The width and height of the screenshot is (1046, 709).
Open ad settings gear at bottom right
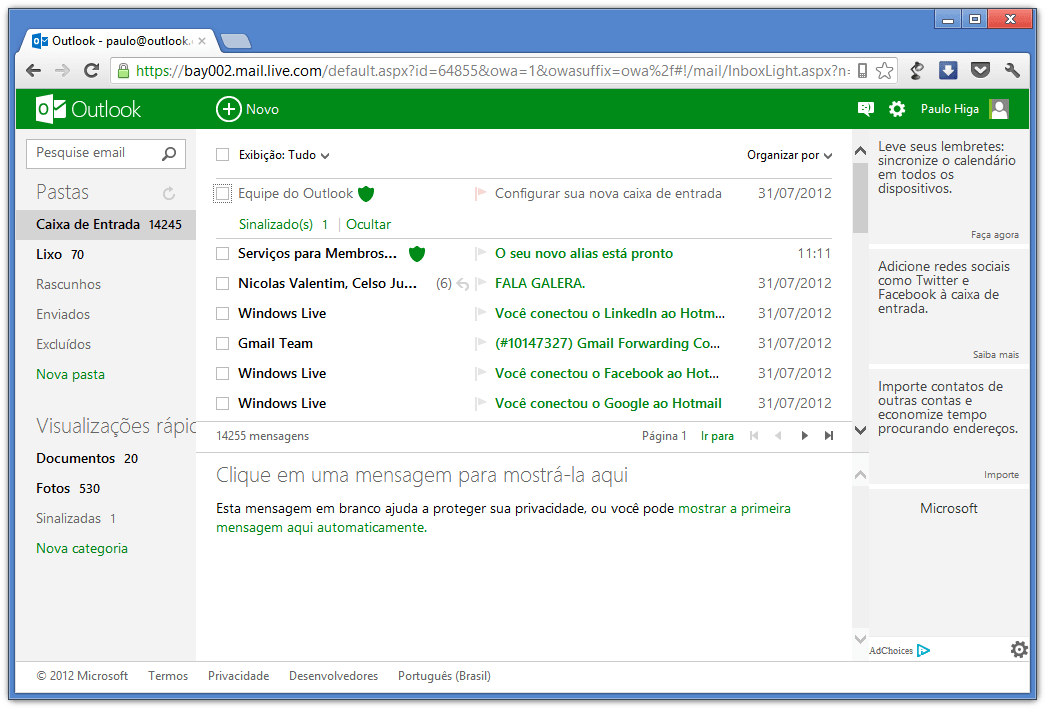coord(1019,650)
